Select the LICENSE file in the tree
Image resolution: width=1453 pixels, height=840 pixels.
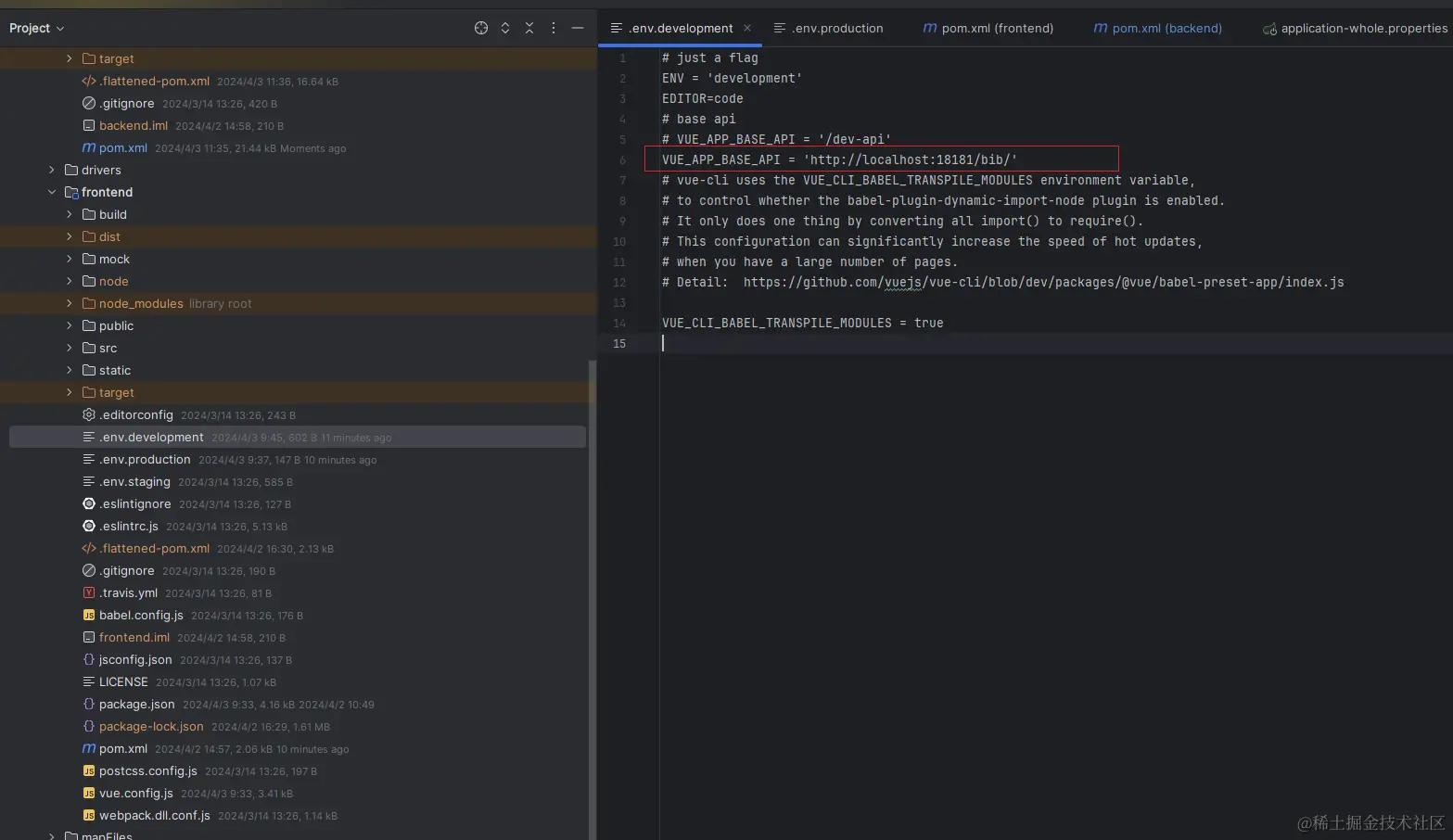pyautogui.click(x=123, y=681)
